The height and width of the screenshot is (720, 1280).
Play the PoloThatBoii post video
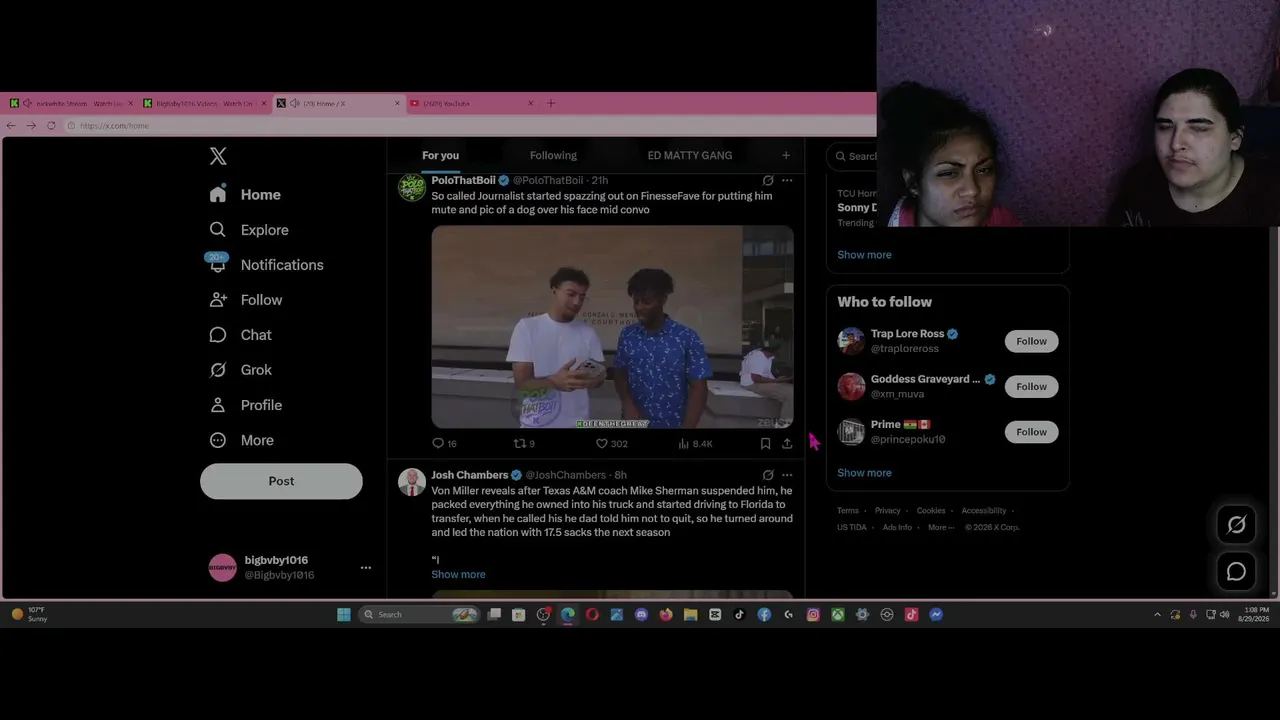(x=612, y=327)
